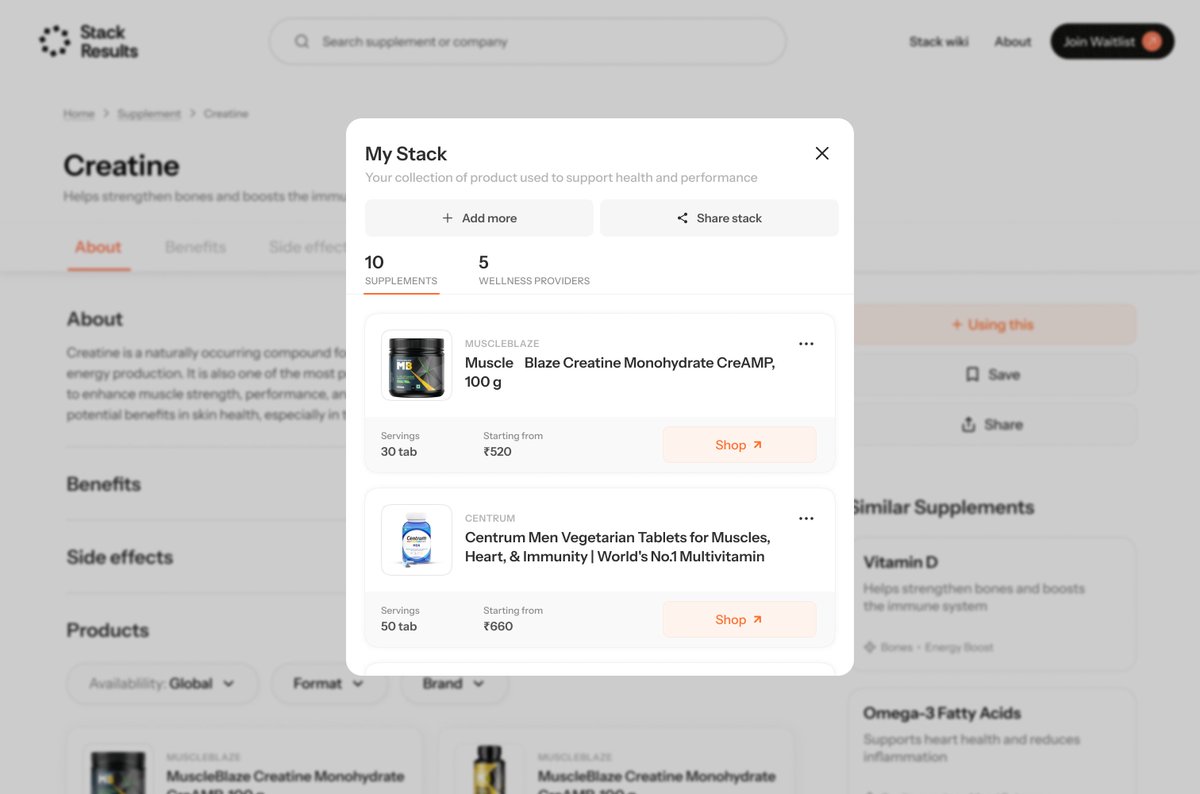
Task: Click MuscleBlaze Creatine product thumbnail in stack
Action: pyautogui.click(x=416, y=366)
